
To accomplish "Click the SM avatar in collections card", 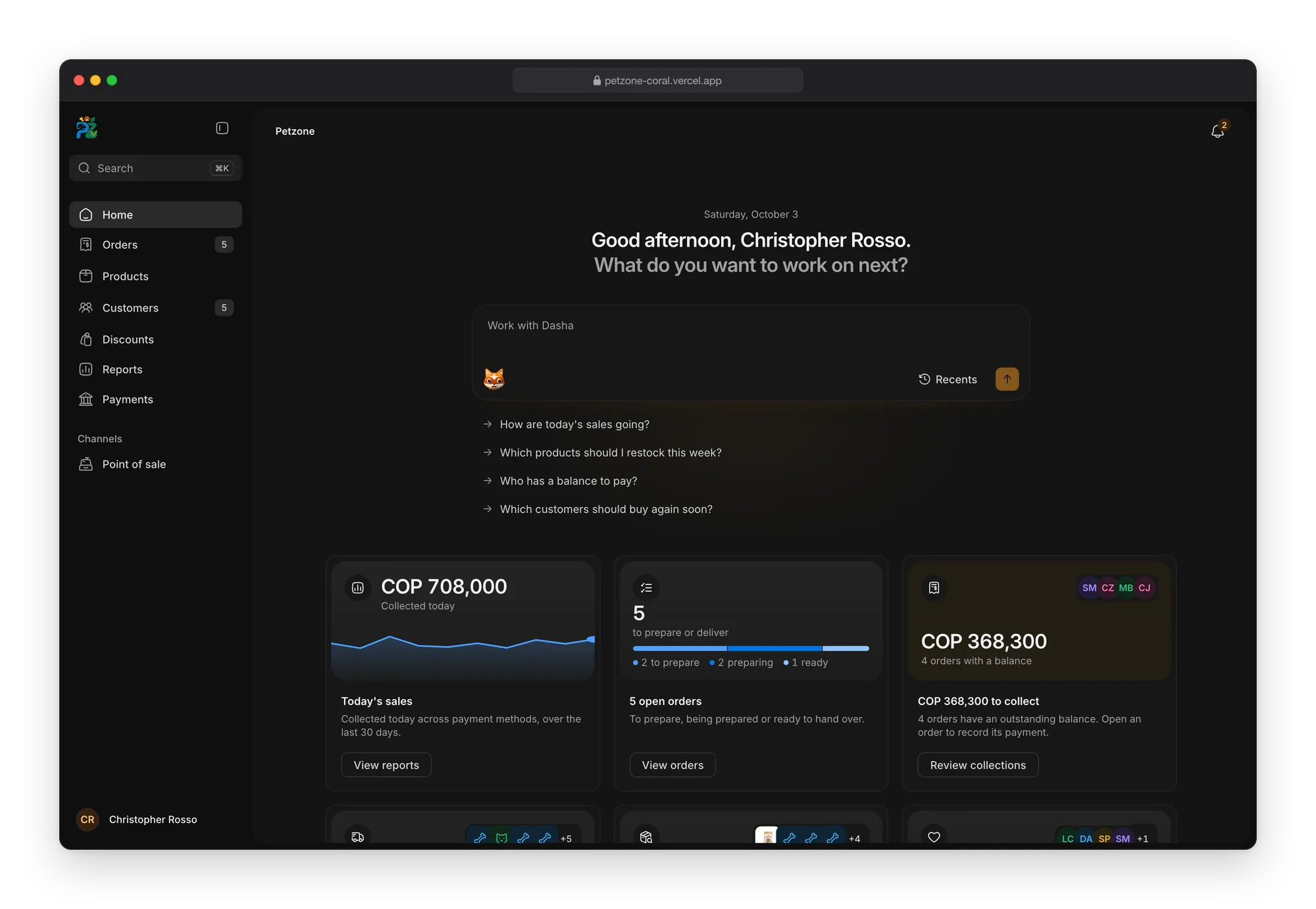I will [1089, 588].
